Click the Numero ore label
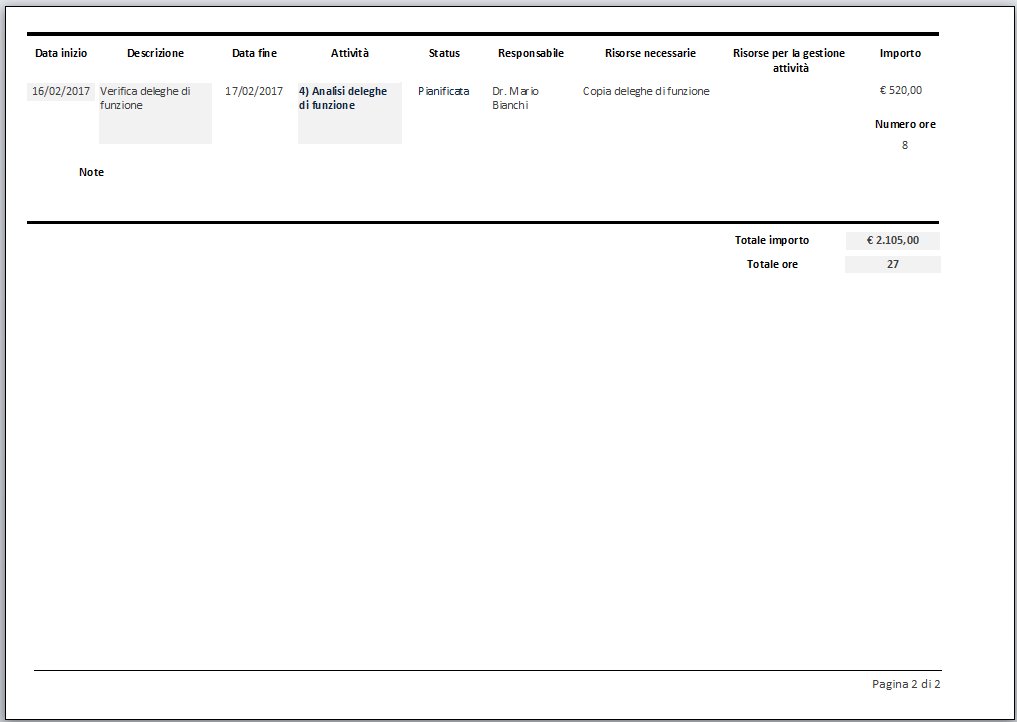This screenshot has height=722, width=1017. tap(905, 125)
